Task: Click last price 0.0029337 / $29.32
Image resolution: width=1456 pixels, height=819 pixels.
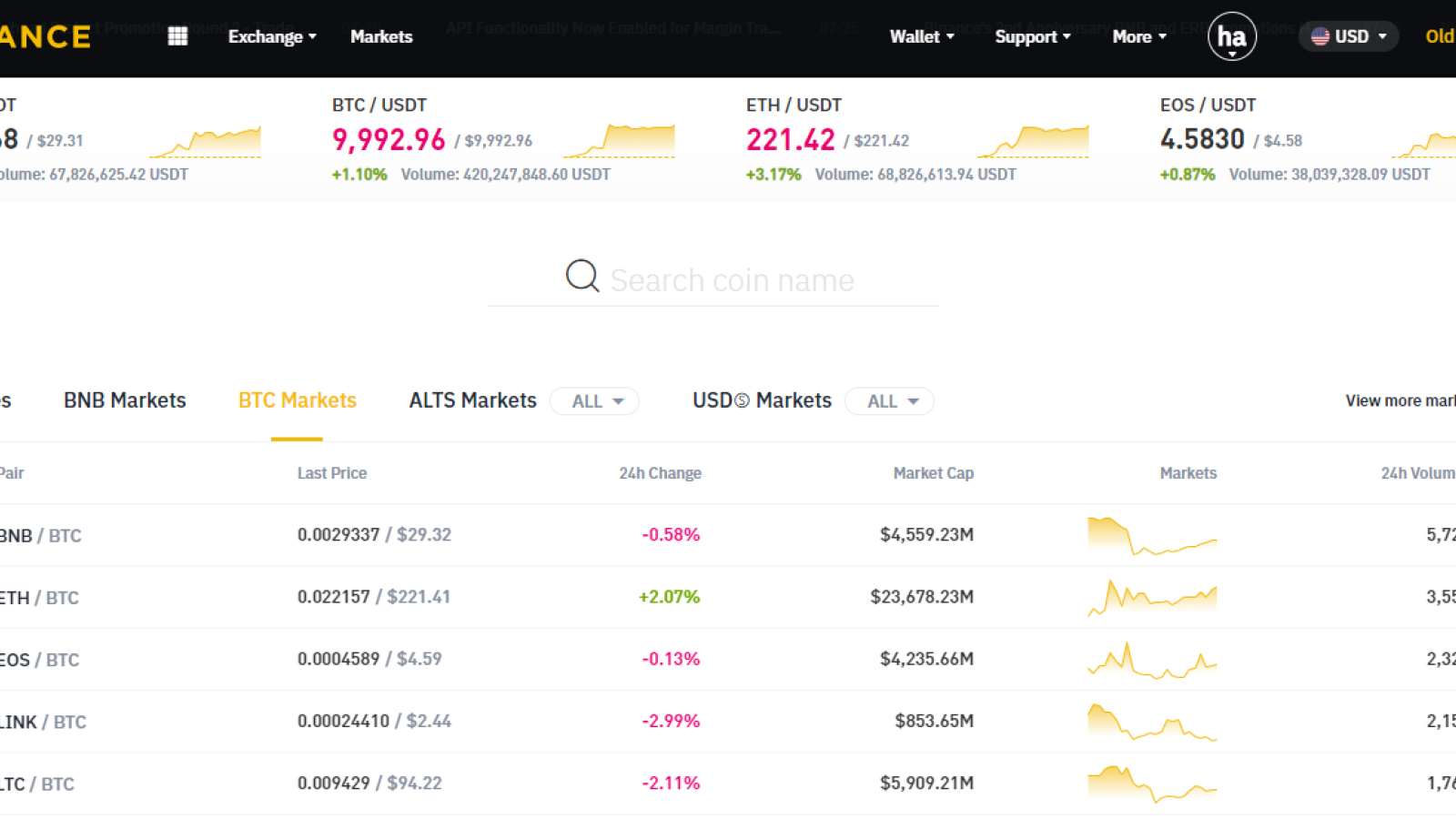Action: pyautogui.click(x=374, y=535)
